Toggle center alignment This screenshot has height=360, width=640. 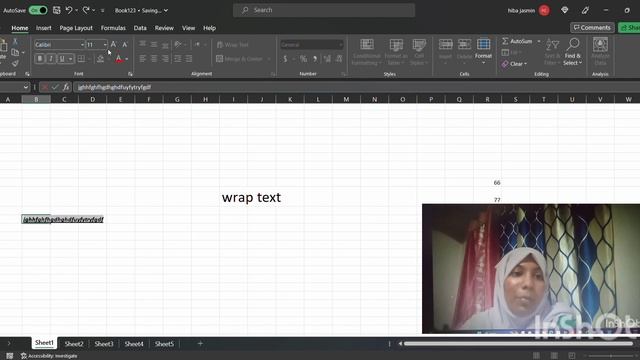[x=154, y=59]
